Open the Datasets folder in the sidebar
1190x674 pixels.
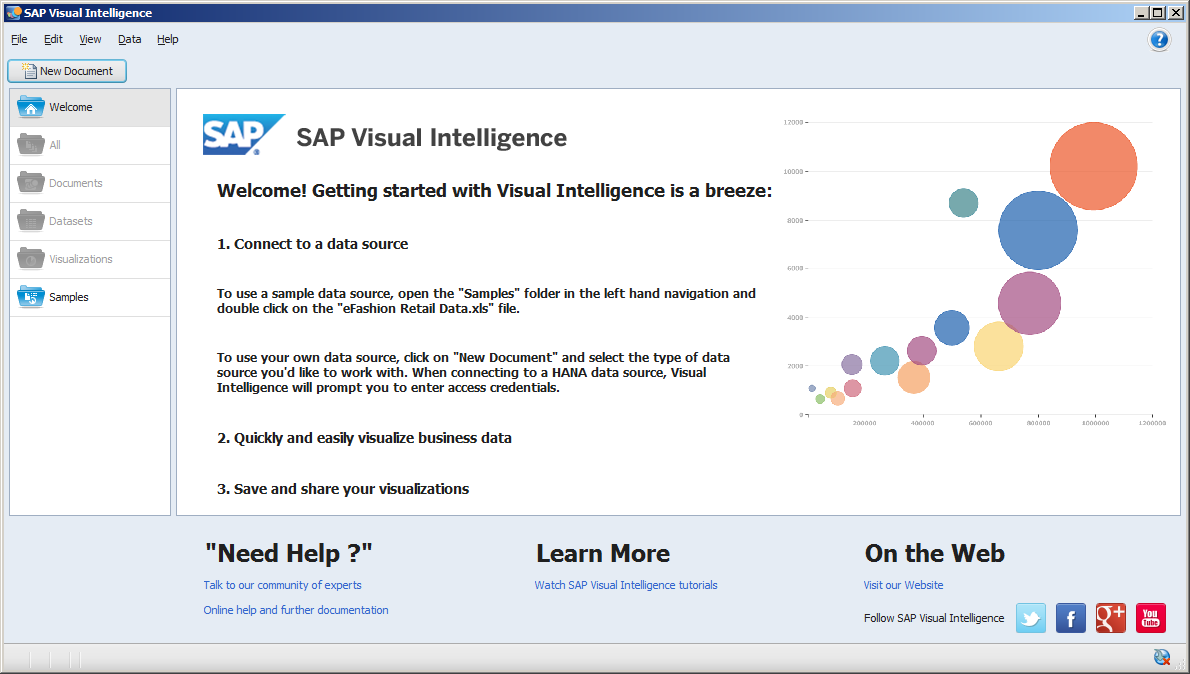(x=68, y=221)
